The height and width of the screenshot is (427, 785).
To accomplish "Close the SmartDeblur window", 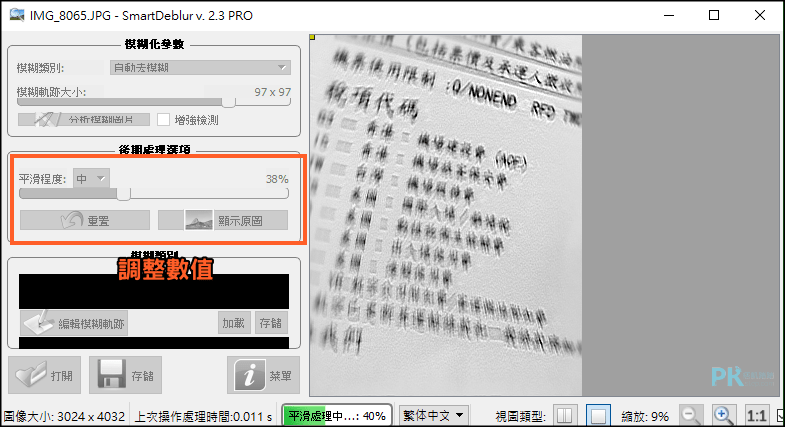I will (759, 15).
